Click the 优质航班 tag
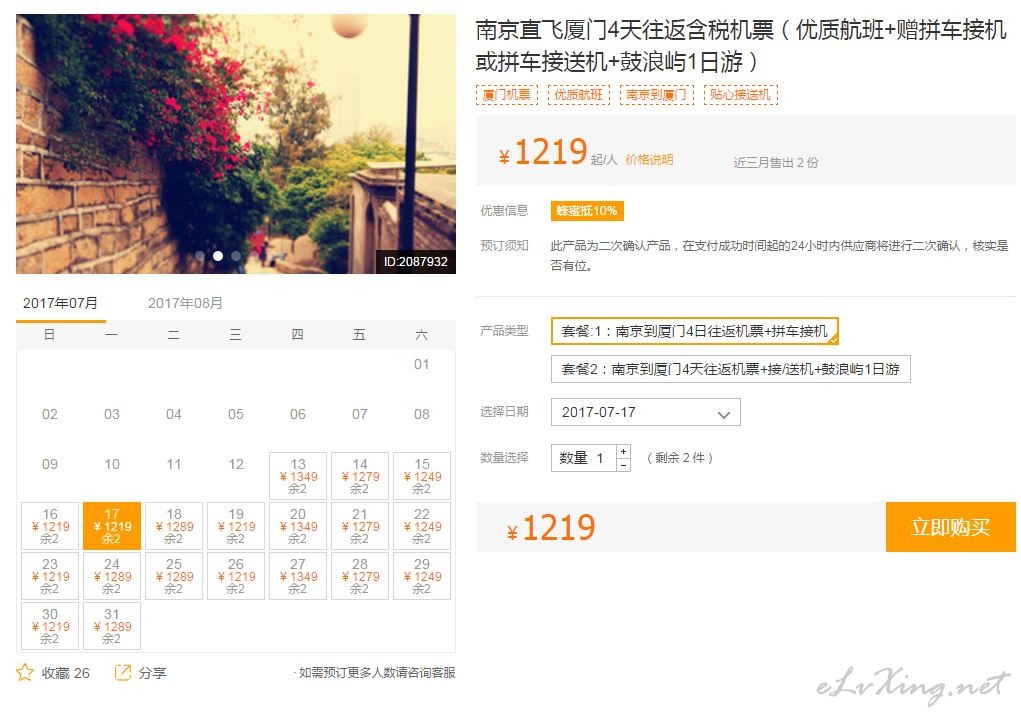1021x719 pixels. pyautogui.click(x=579, y=94)
